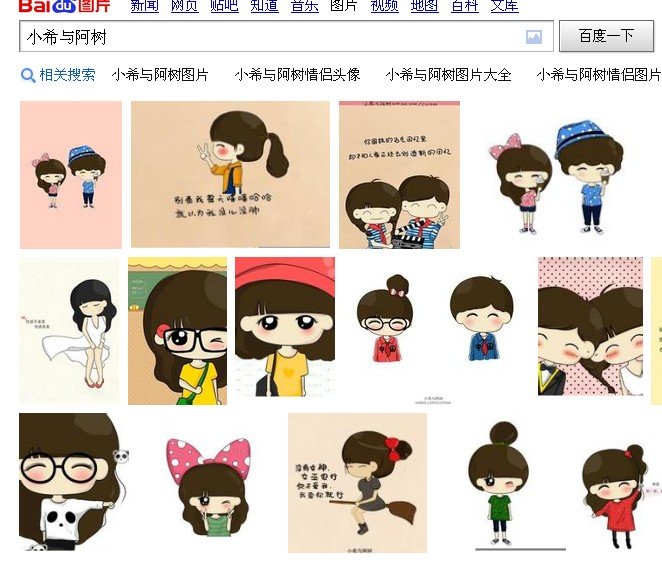Open the 文库 navigation link
This screenshot has height=576, width=662.
(505, 5)
